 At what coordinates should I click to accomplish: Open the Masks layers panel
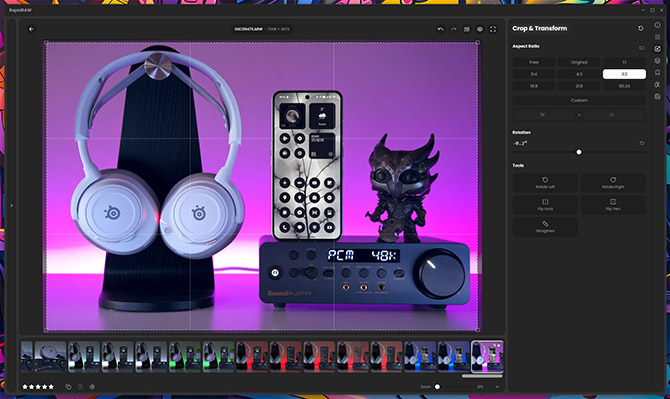click(x=657, y=61)
